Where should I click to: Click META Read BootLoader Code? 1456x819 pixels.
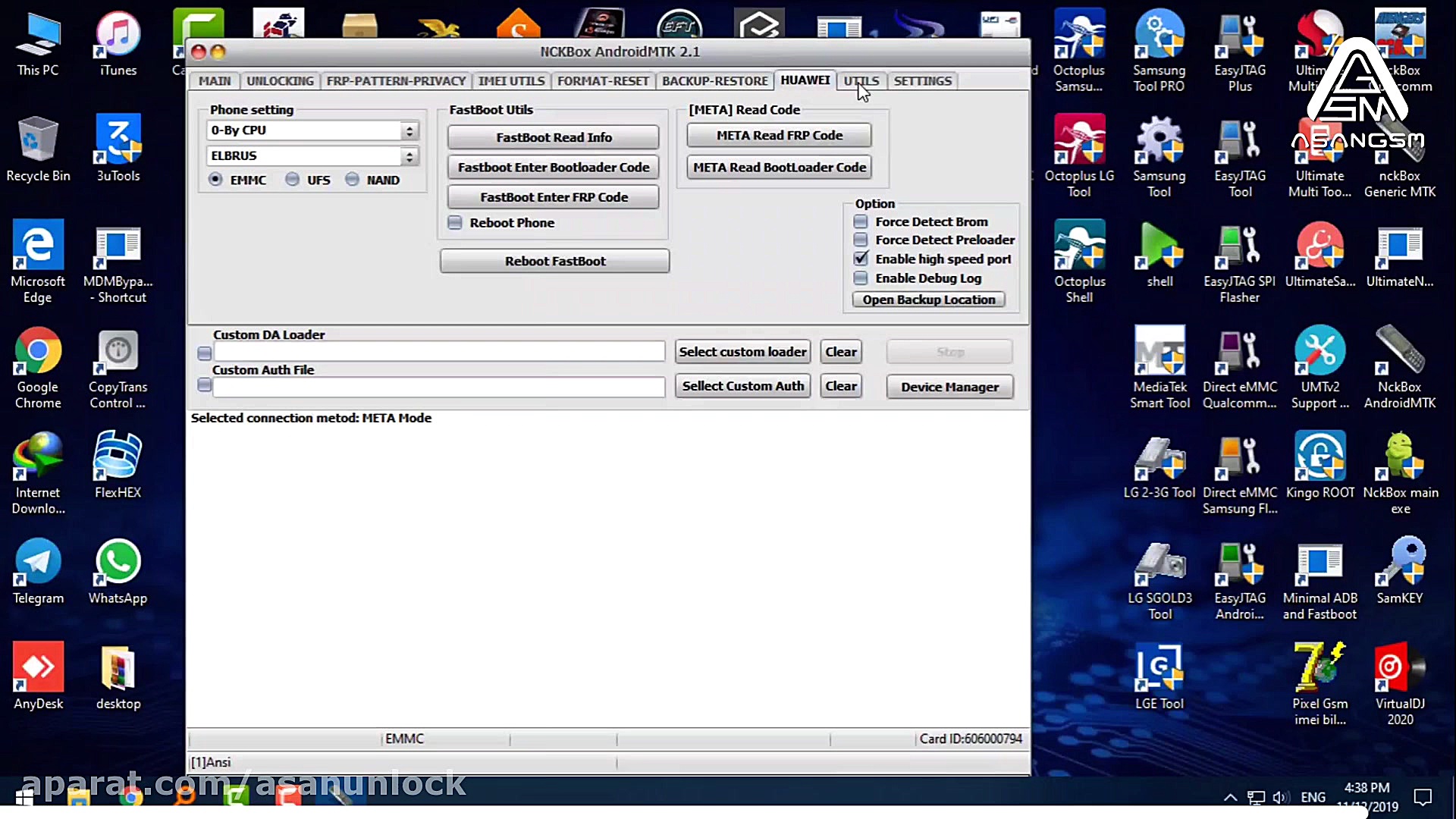(x=780, y=167)
